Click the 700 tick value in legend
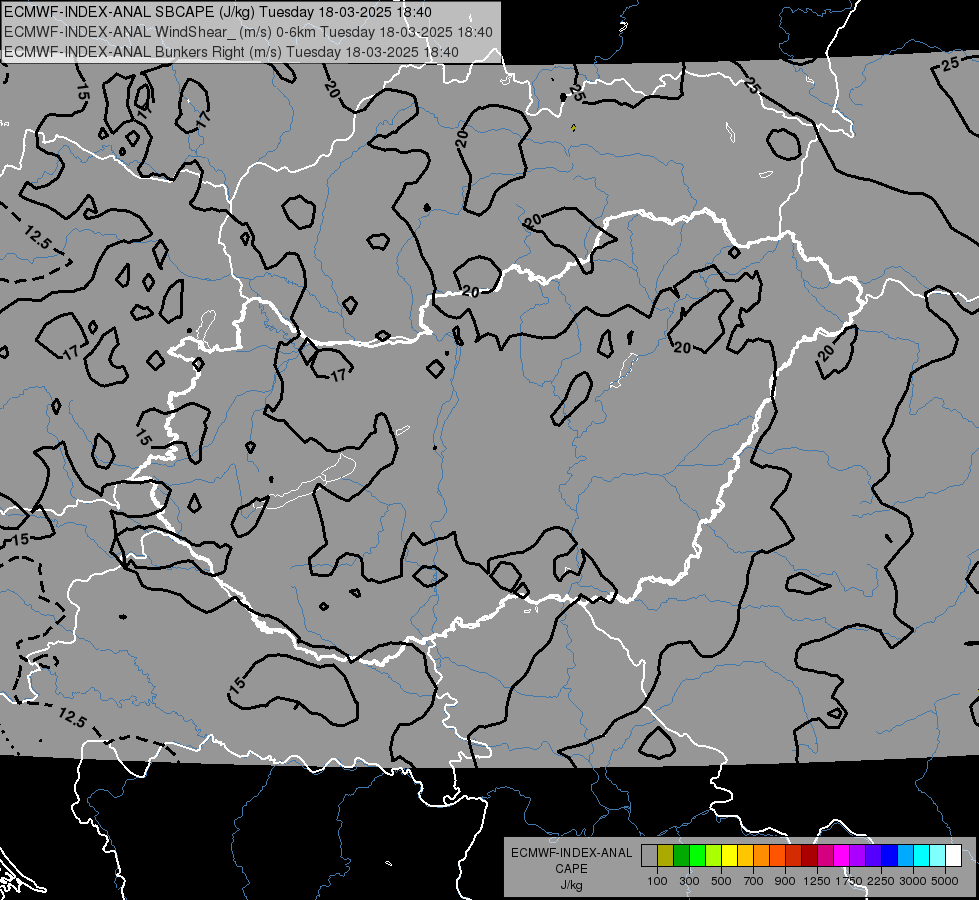This screenshot has width=979, height=900. click(754, 881)
